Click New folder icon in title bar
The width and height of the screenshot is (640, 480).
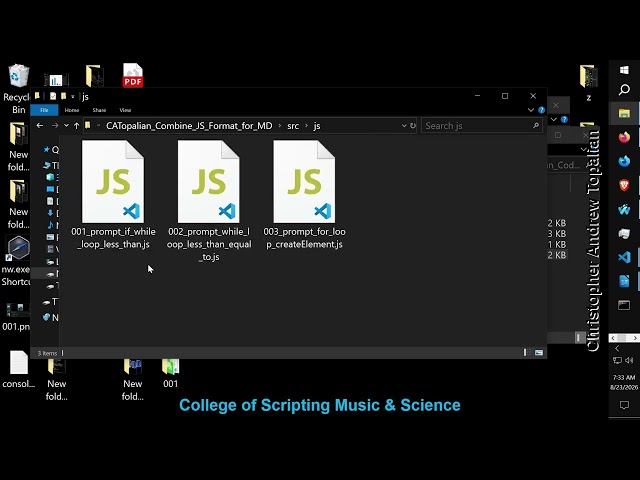click(63, 96)
